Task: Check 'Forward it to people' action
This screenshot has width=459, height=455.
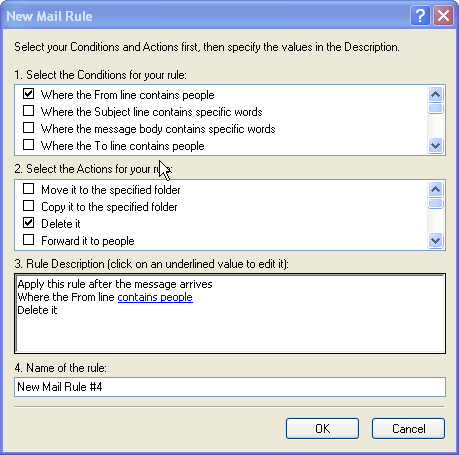Action: 29,240
